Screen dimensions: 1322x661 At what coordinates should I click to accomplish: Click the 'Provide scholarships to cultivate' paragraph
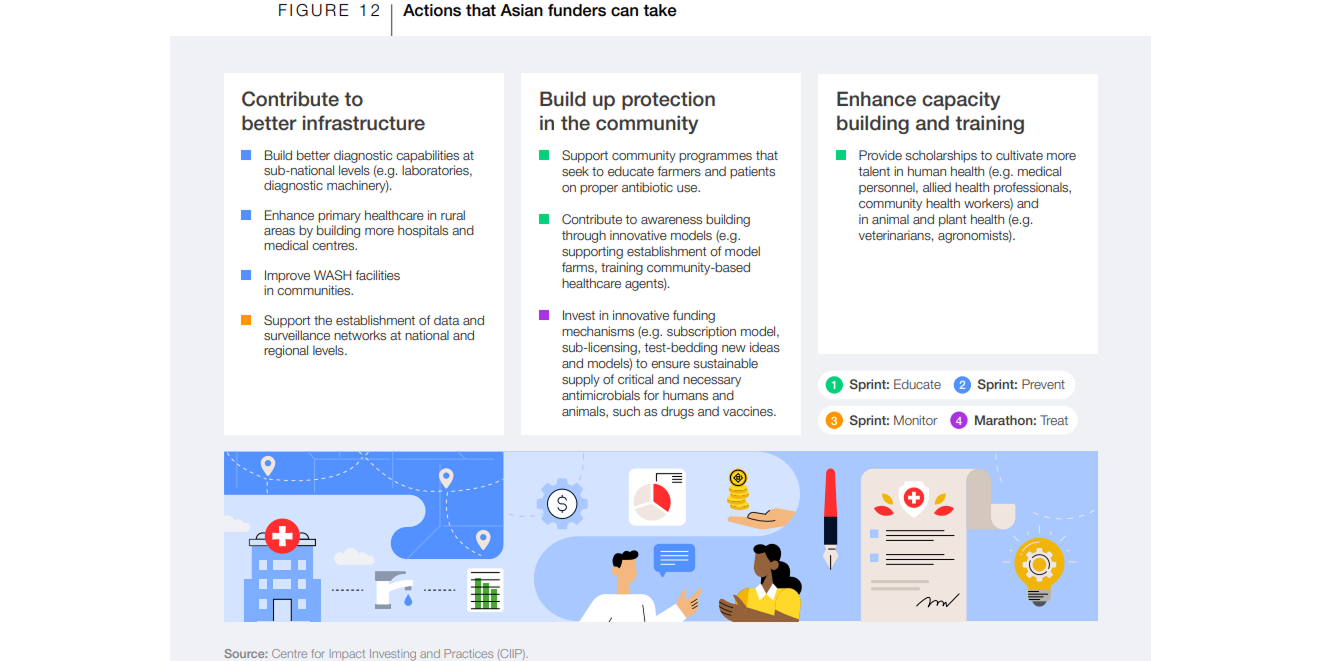[967, 195]
